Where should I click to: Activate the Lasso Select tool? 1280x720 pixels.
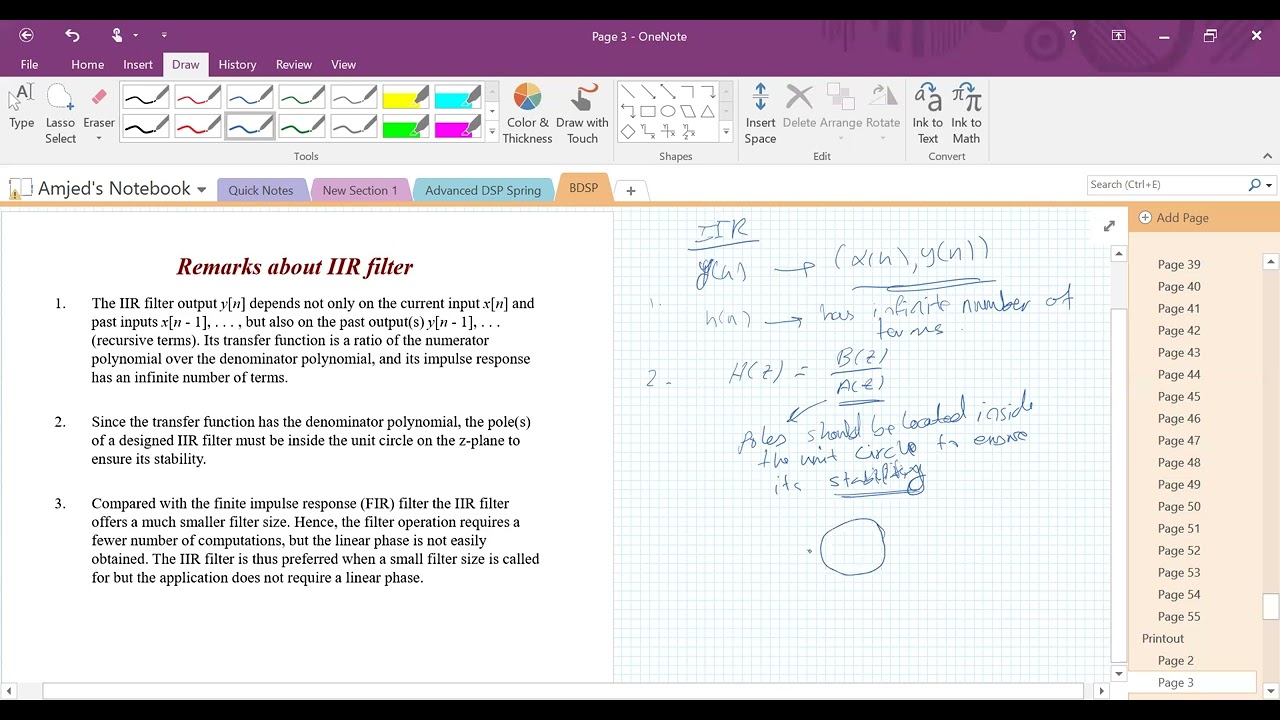(x=60, y=114)
